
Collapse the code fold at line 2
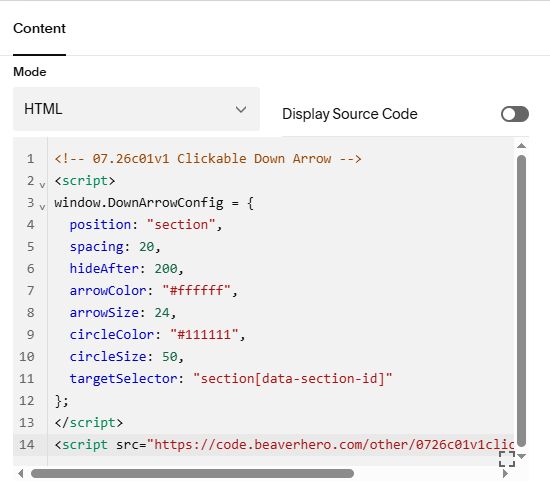42,185
